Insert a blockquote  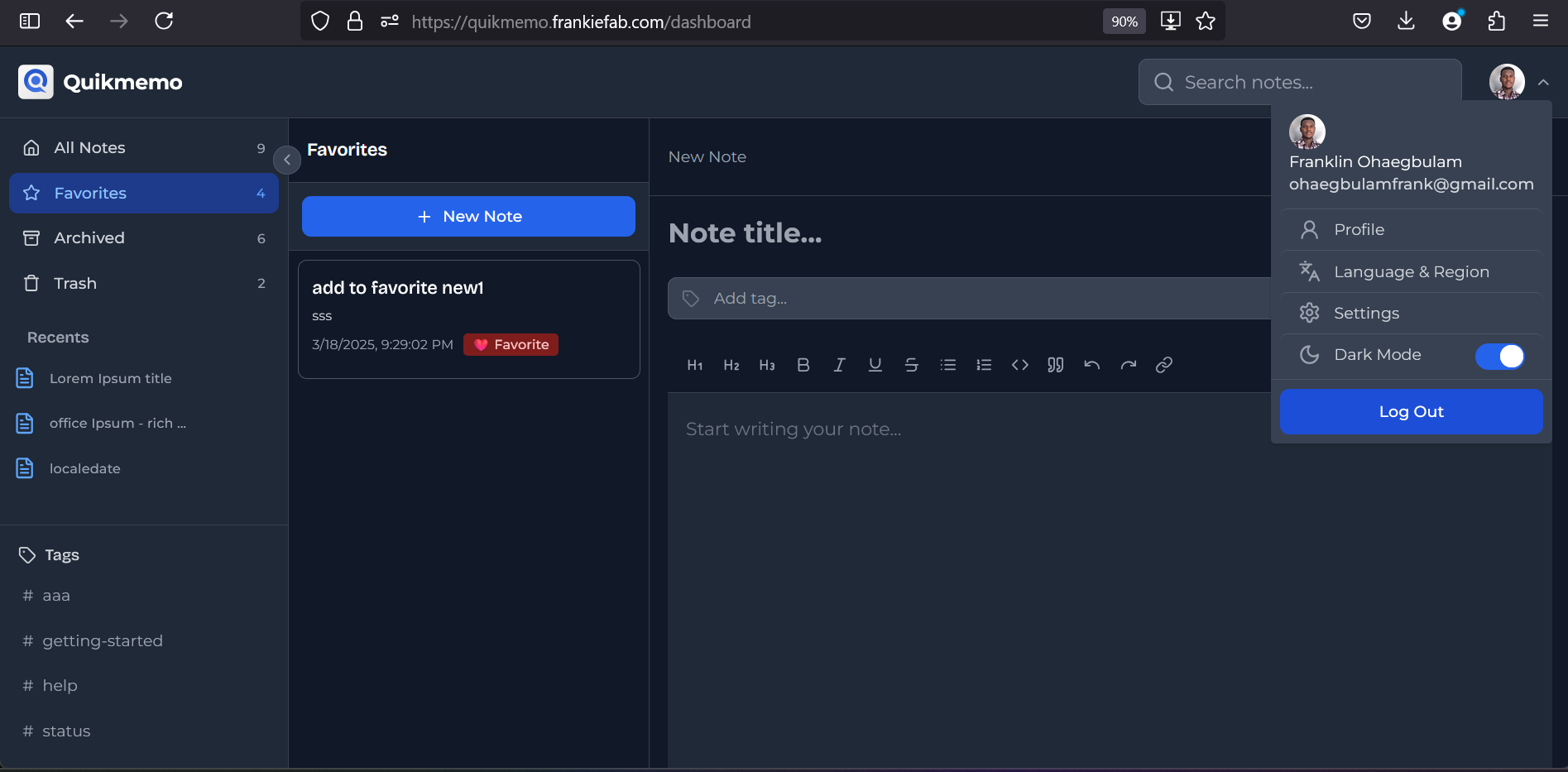click(x=1055, y=364)
